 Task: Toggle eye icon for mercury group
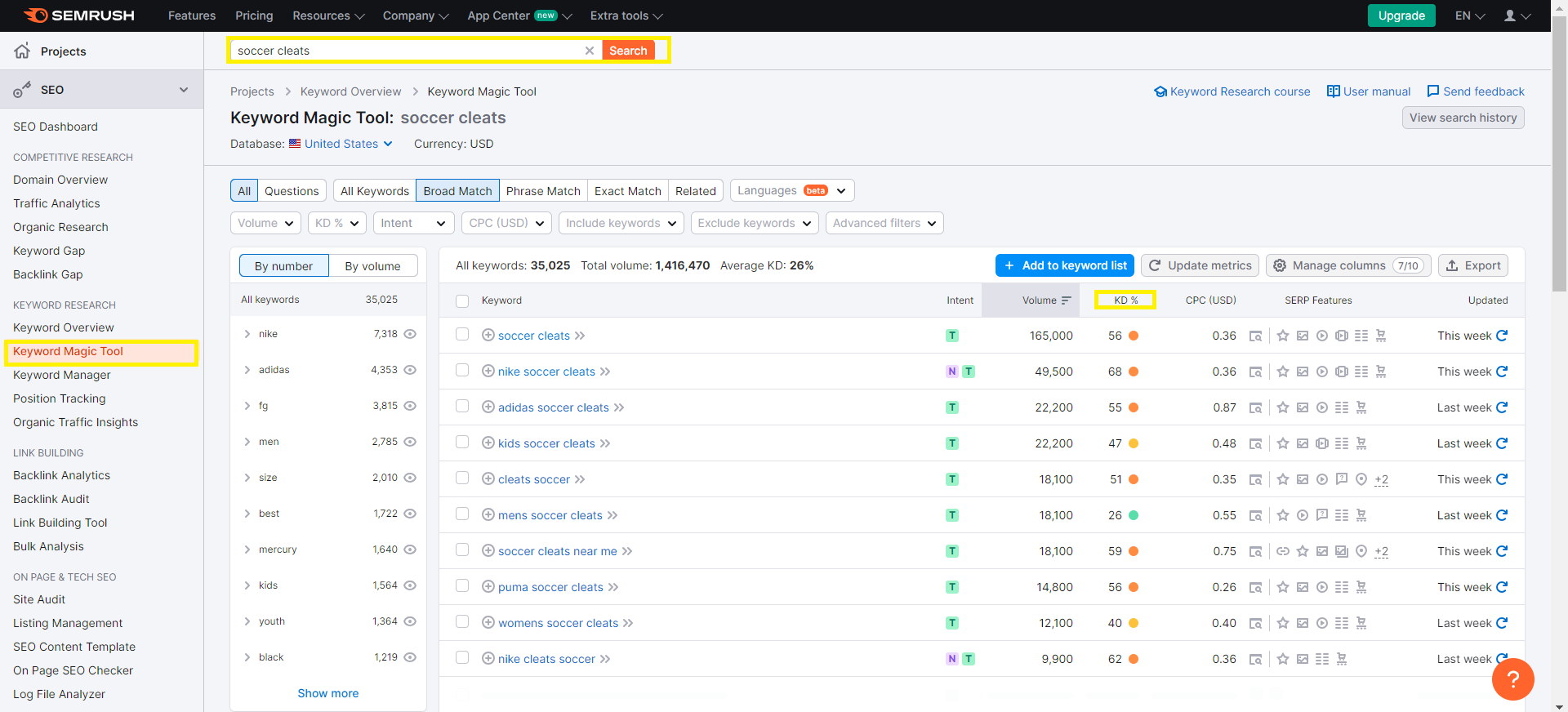point(410,550)
